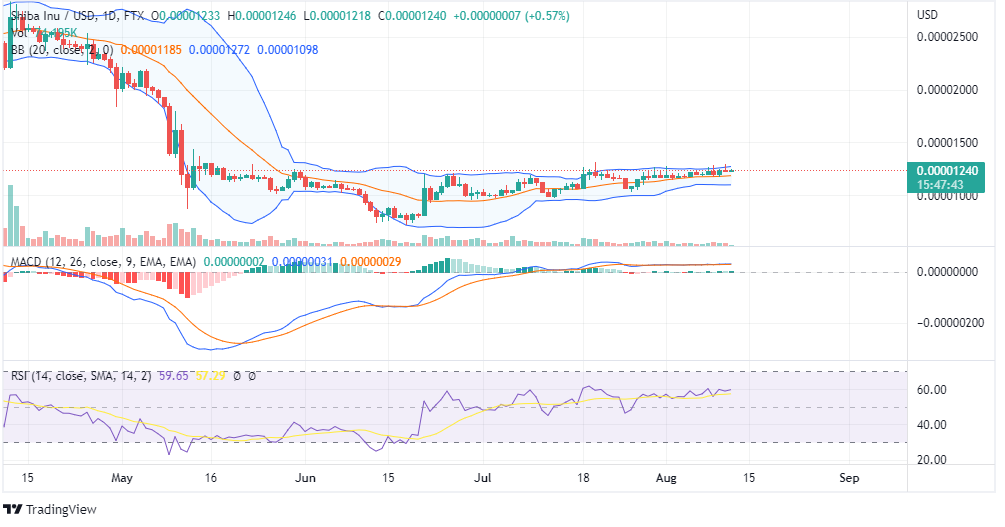Click the RSI 20.00 scale value

tap(933, 460)
